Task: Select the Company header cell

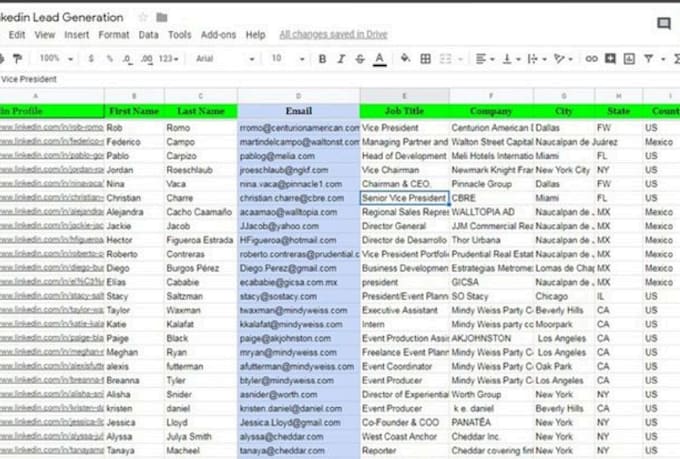Action: point(491,111)
